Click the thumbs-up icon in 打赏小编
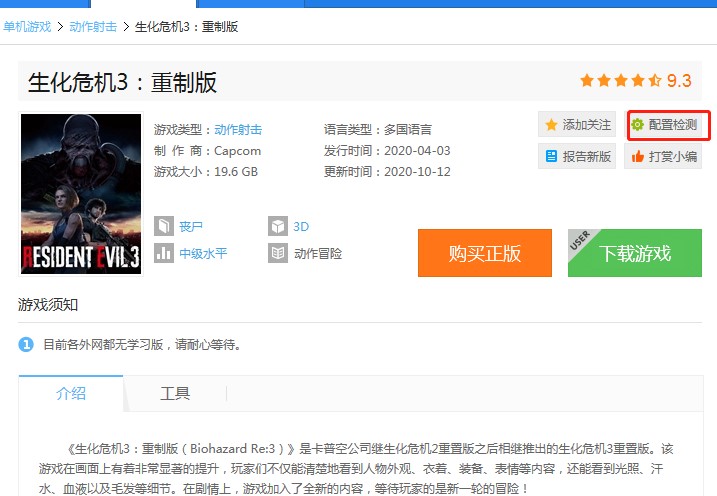 (x=637, y=156)
